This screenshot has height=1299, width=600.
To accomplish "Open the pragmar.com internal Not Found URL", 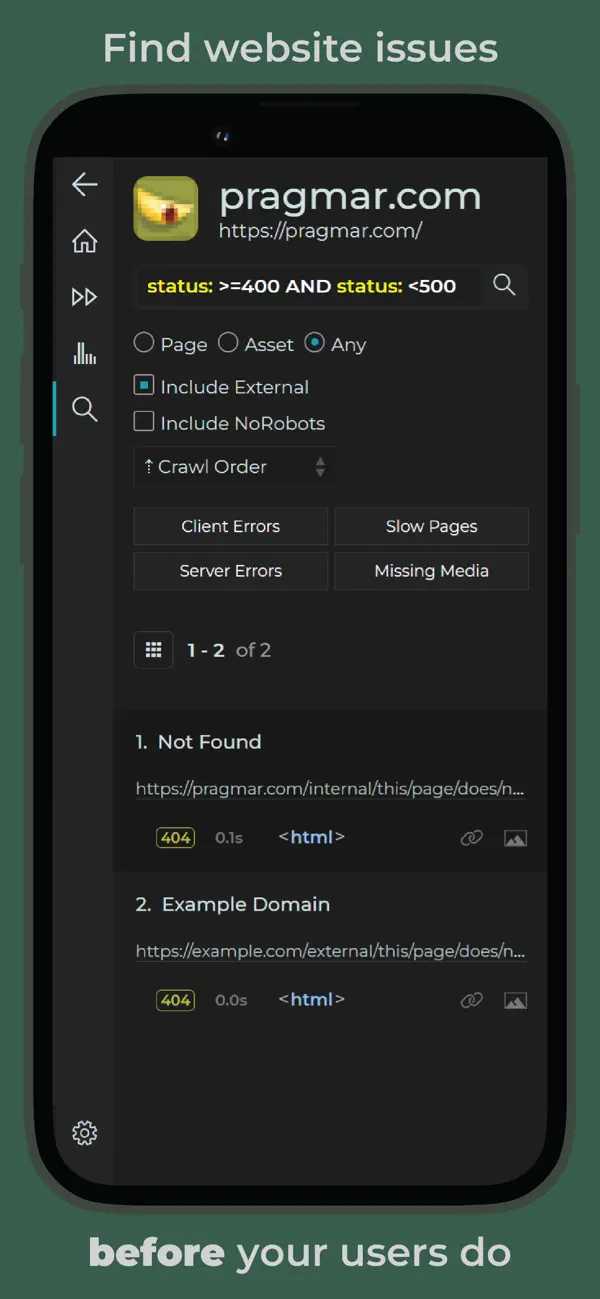I will tap(331, 789).
